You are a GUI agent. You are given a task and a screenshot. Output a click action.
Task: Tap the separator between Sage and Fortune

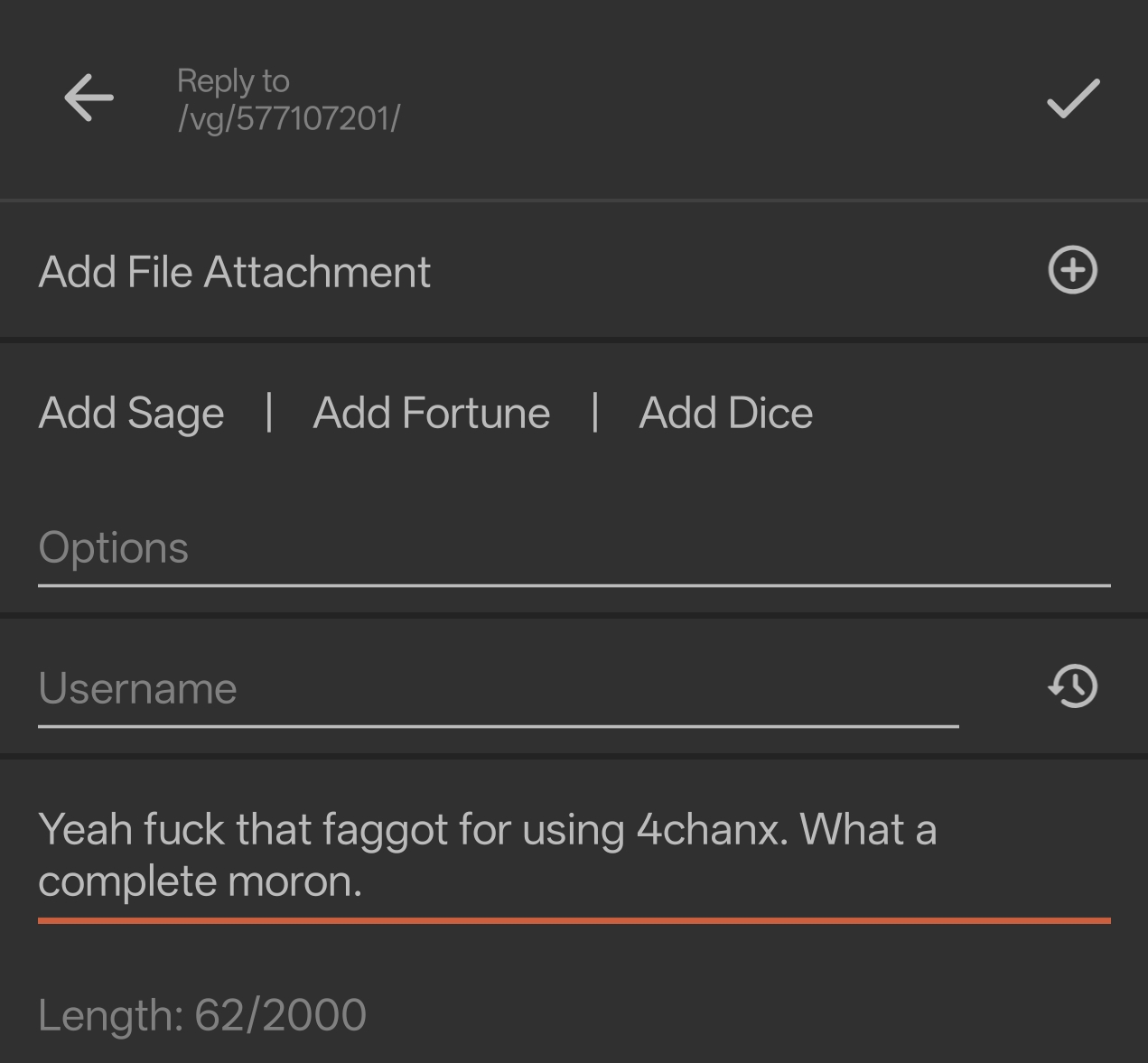269,412
